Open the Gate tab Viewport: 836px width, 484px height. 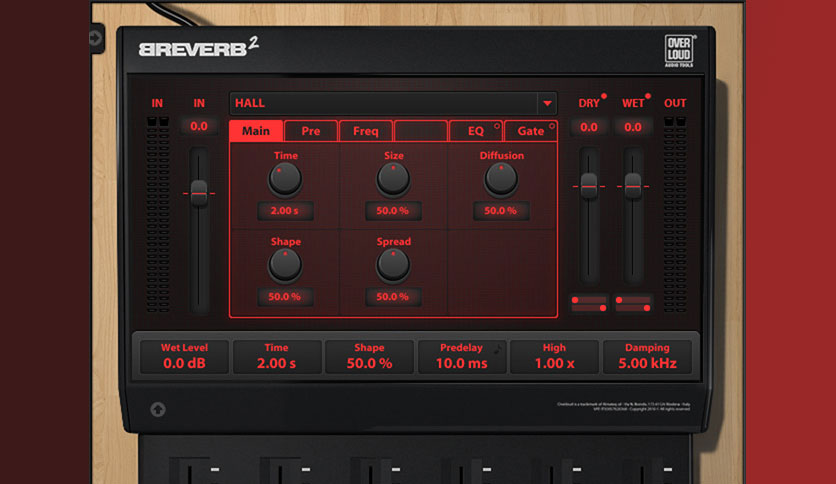click(x=530, y=131)
